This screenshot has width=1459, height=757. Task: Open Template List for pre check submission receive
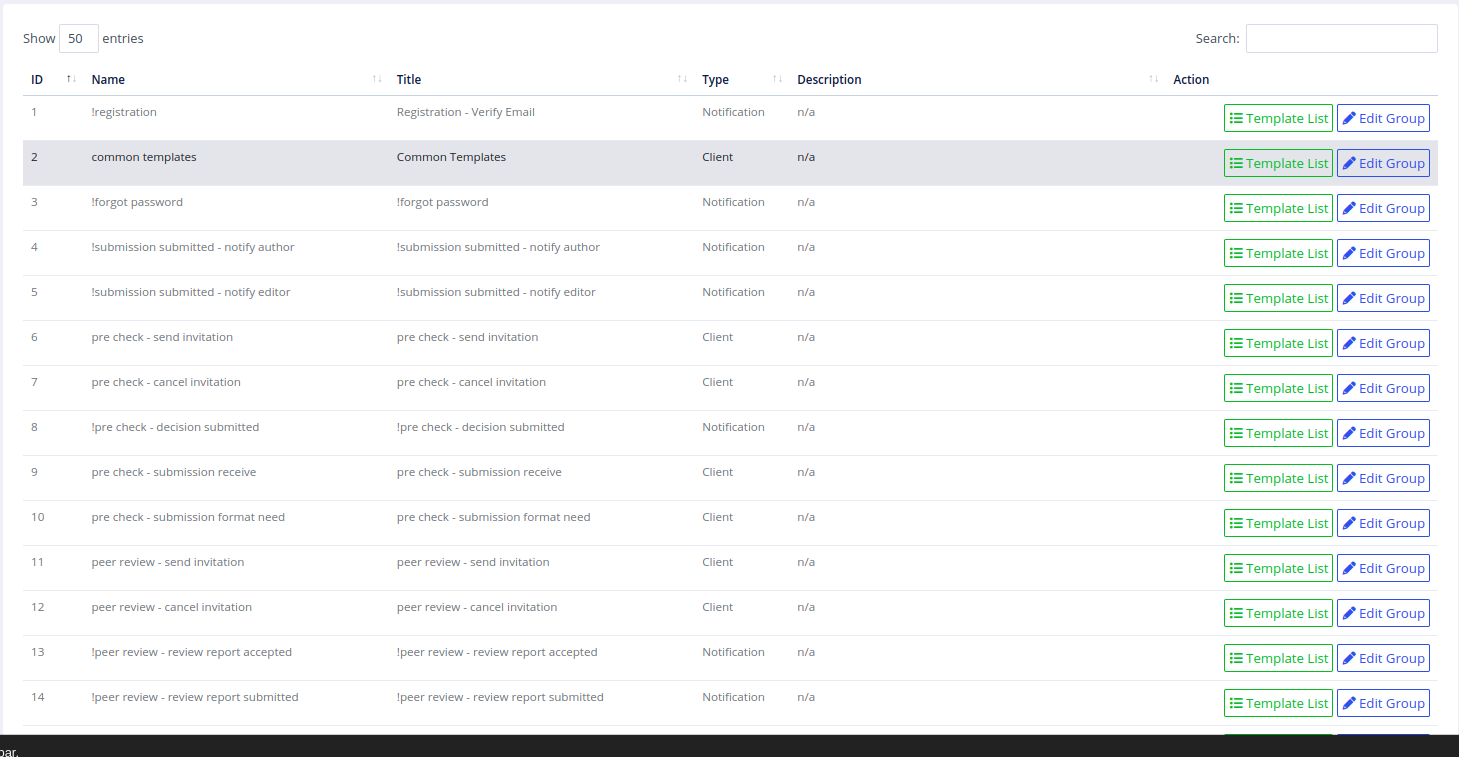point(1278,478)
